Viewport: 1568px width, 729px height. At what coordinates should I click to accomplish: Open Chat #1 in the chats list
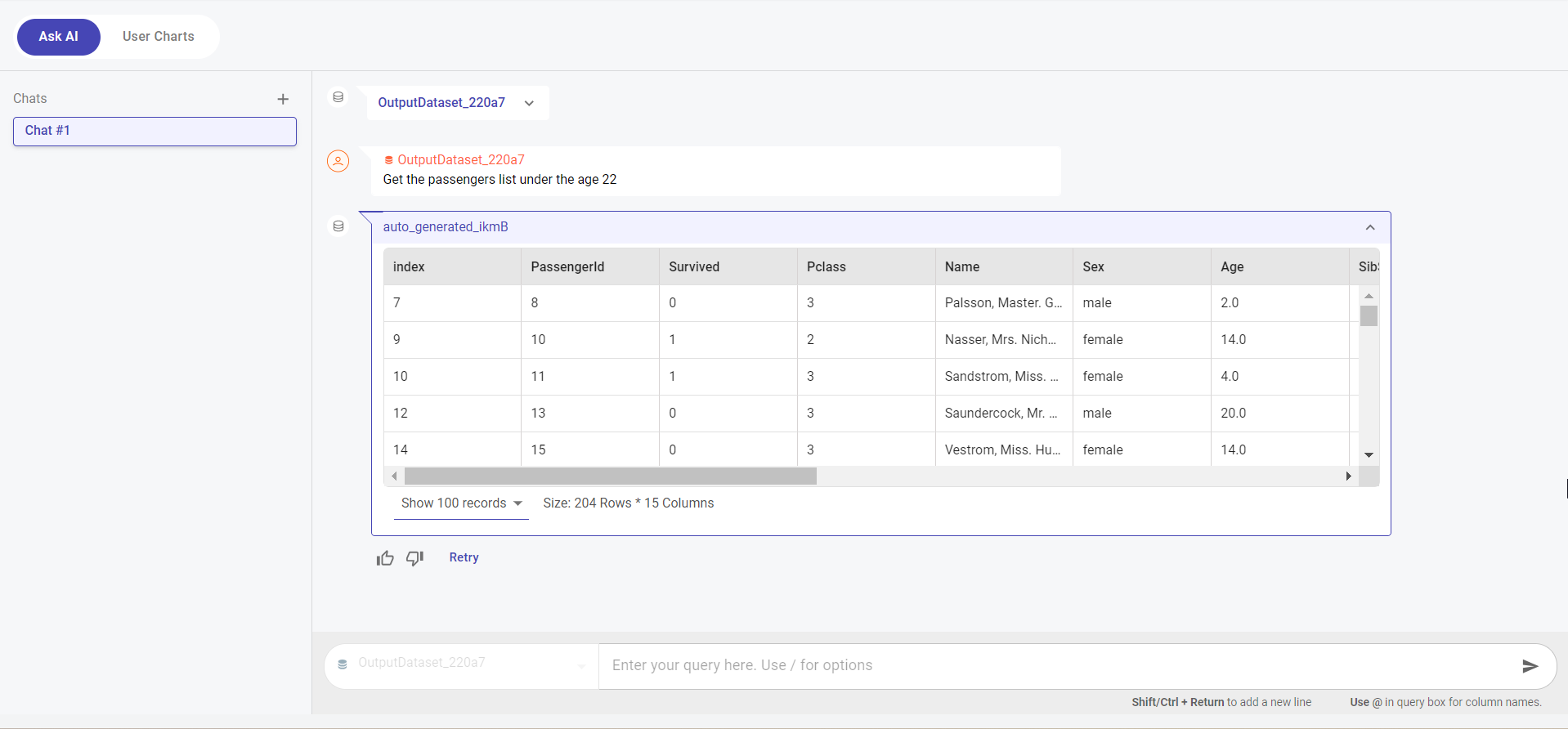(155, 131)
